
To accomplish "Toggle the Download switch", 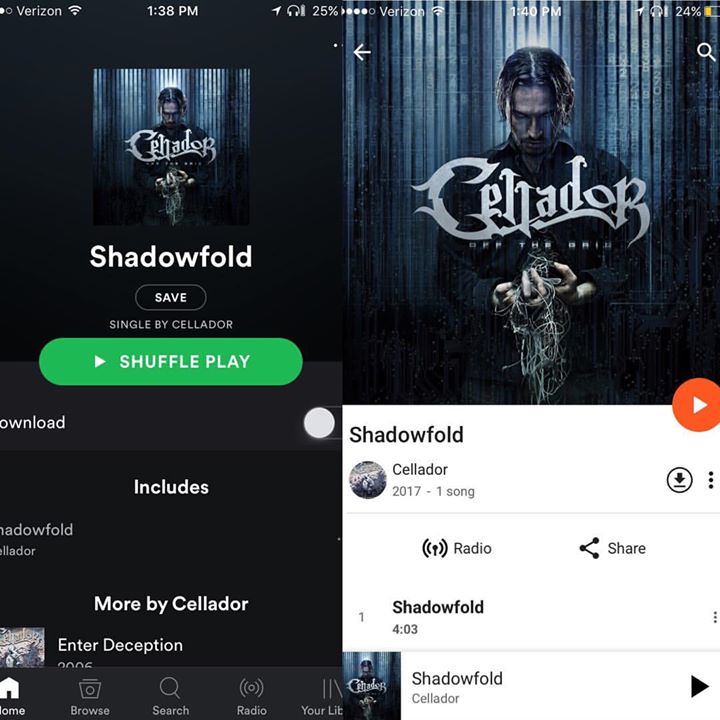I will pos(322,422).
